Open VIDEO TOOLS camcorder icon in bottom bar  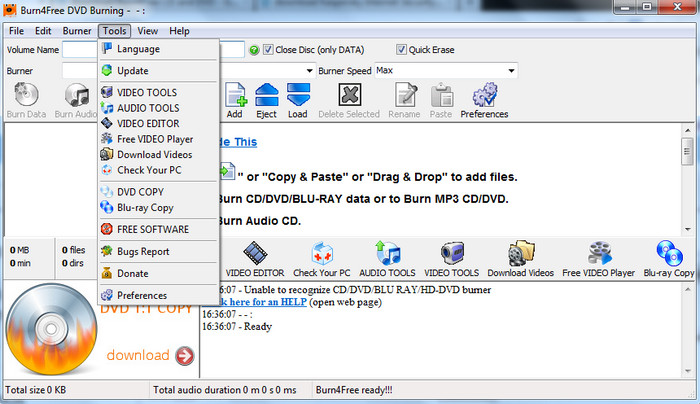click(452, 253)
